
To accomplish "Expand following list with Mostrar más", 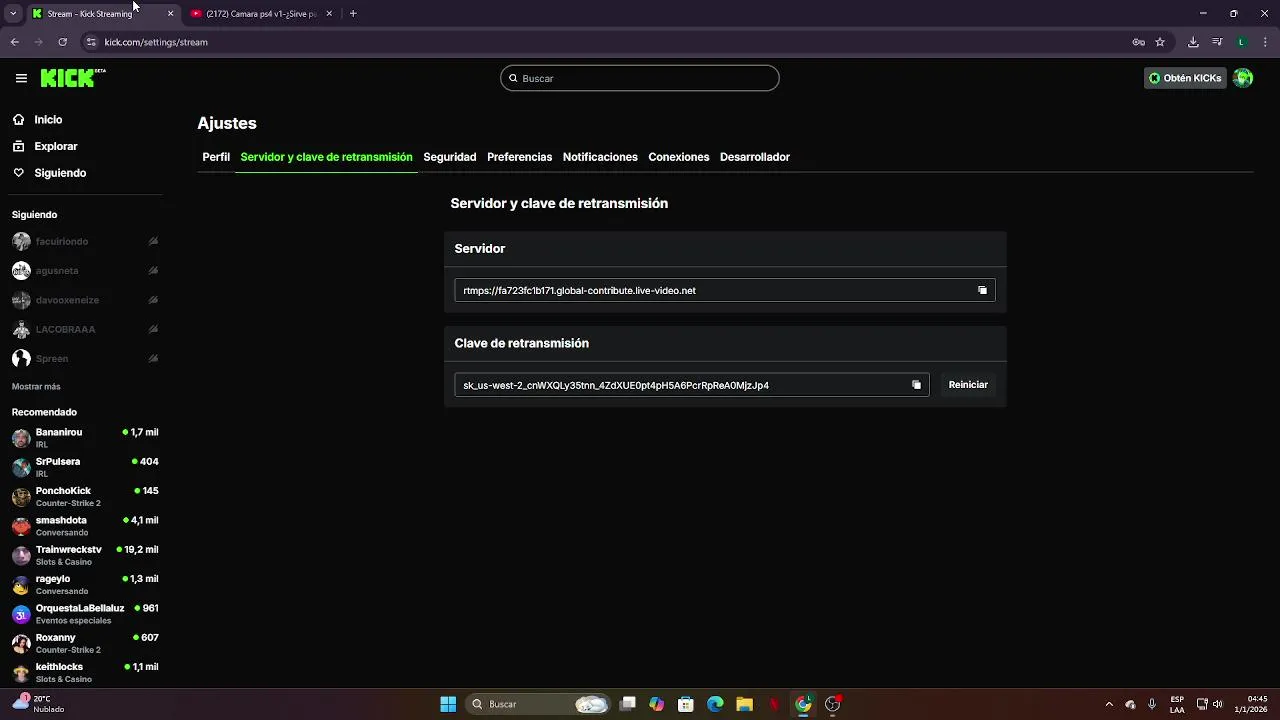I will 36,386.
